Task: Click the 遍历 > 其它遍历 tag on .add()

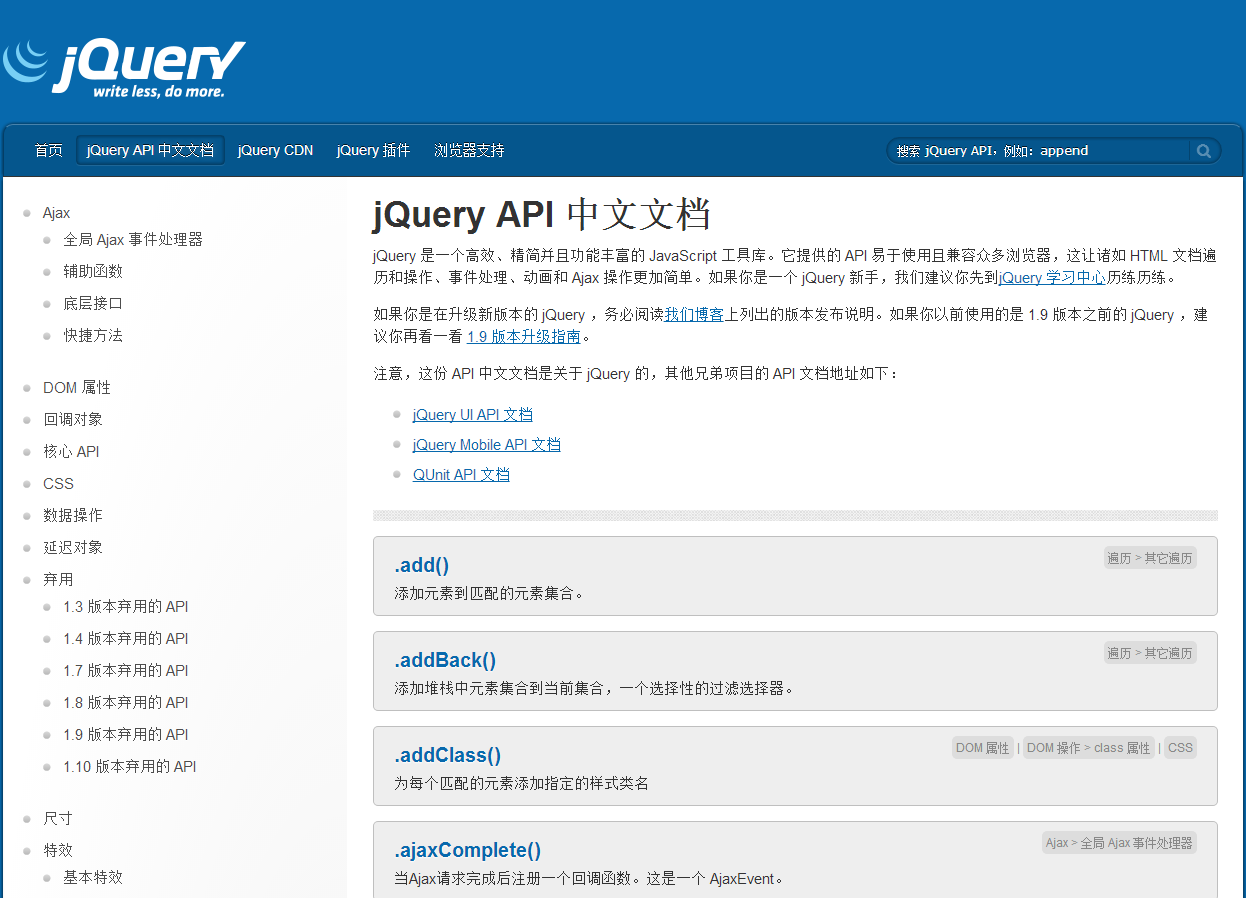Action: click(x=1150, y=557)
